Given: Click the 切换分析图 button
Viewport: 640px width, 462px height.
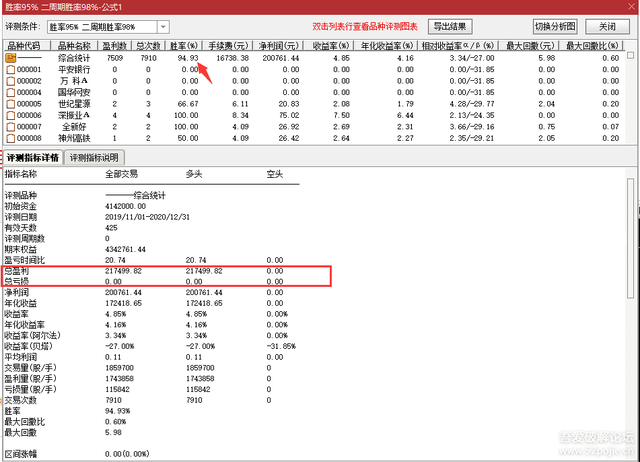Looking at the screenshot, I should click(x=555, y=27).
